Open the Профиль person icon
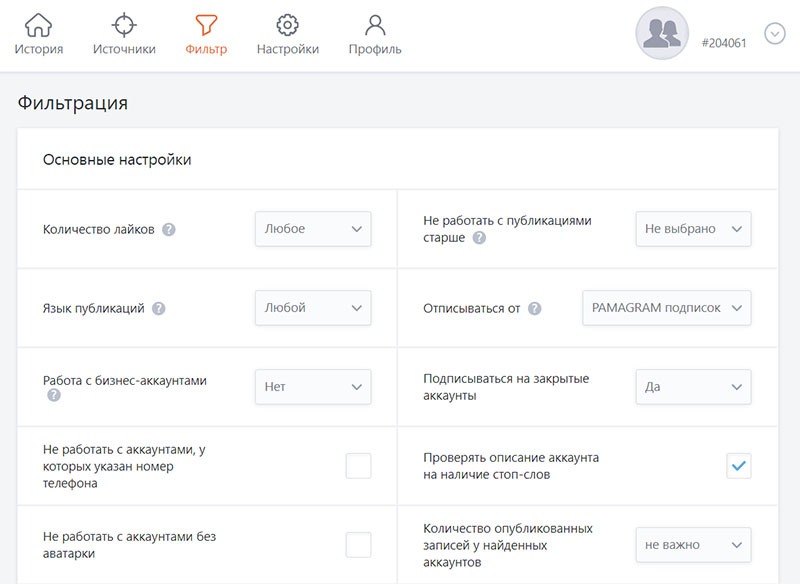 click(x=375, y=25)
